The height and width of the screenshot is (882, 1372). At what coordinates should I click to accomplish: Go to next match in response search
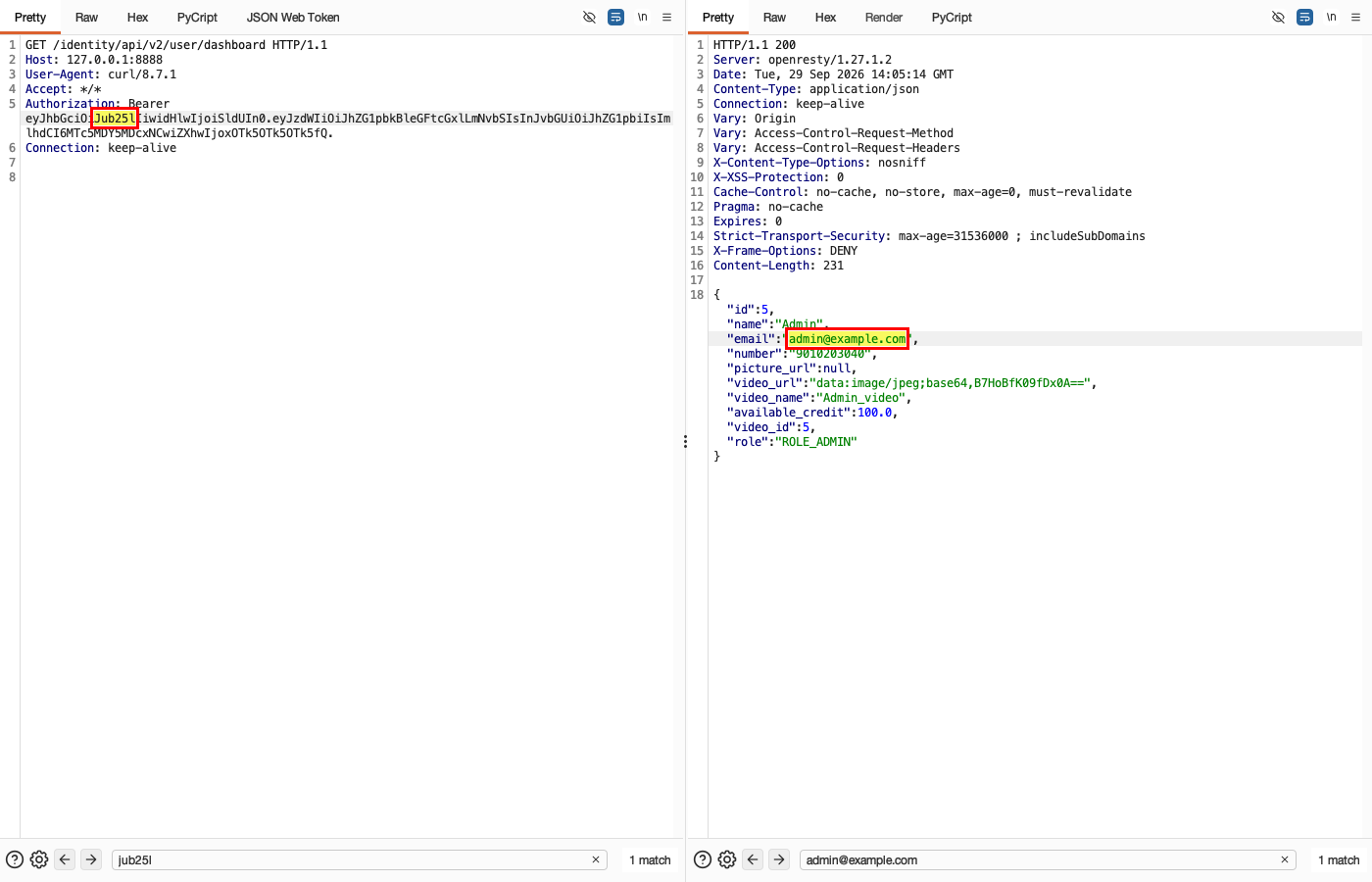pos(779,859)
